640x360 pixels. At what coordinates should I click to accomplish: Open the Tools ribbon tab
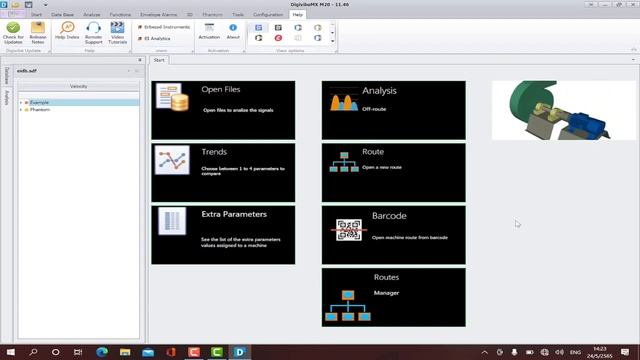coord(238,14)
